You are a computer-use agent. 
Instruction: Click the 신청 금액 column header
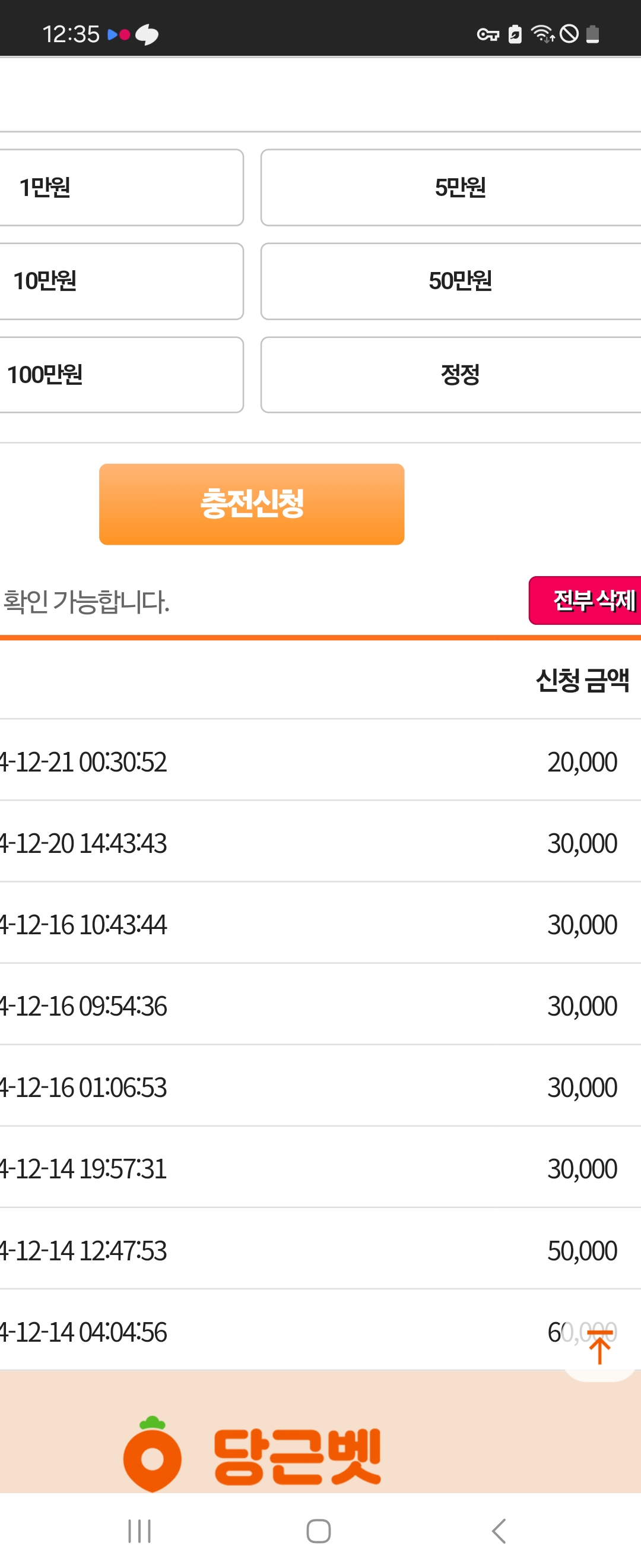click(582, 680)
